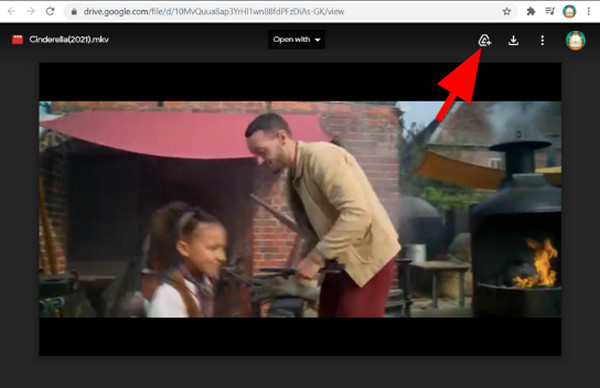600x388 pixels.
Task: Go forward with the browser arrow
Action: pos(31,11)
